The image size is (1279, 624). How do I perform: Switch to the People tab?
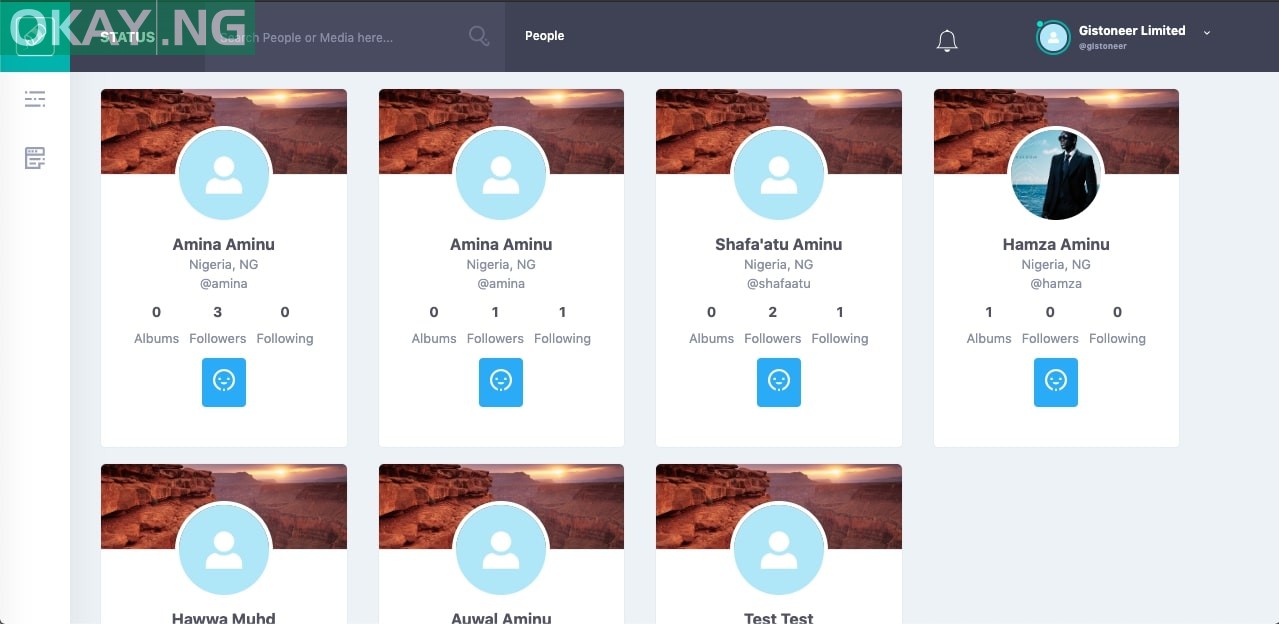tap(544, 36)
